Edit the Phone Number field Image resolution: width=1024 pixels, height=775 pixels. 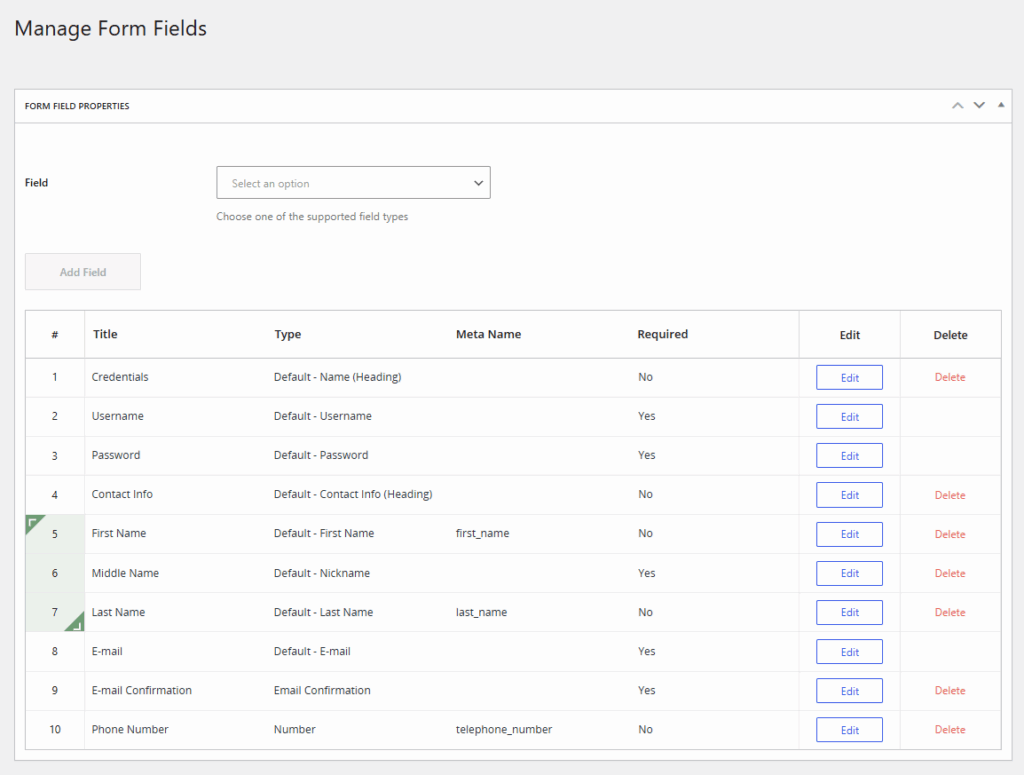click(849, 730)
